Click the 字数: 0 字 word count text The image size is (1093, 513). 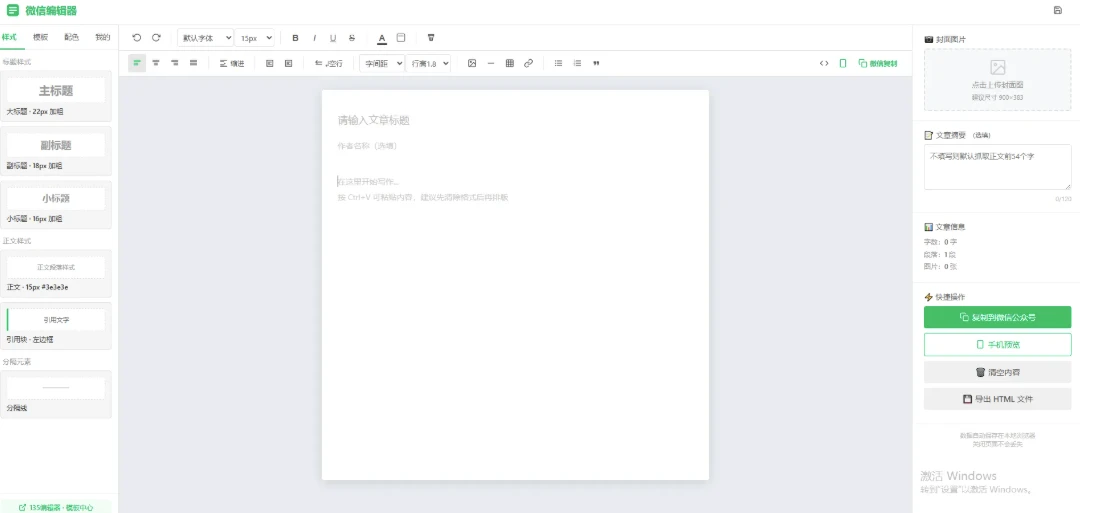(x=940, y=242)
